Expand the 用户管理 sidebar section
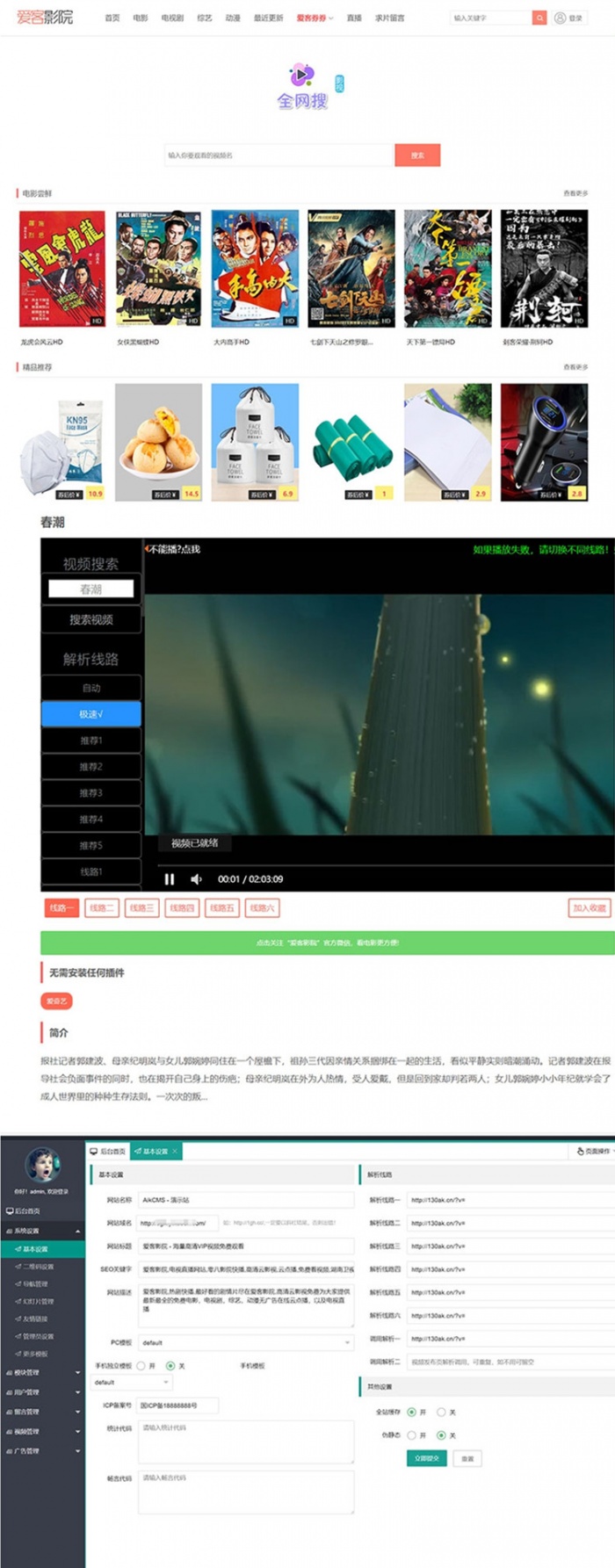615x1568 pixels. point(42,1392)
